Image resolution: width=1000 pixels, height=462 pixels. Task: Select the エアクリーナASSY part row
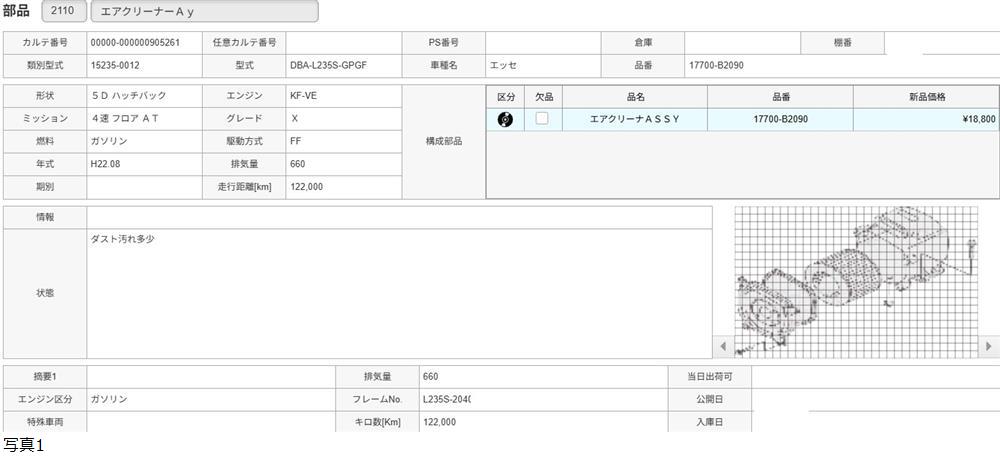[x=634, y=119]
